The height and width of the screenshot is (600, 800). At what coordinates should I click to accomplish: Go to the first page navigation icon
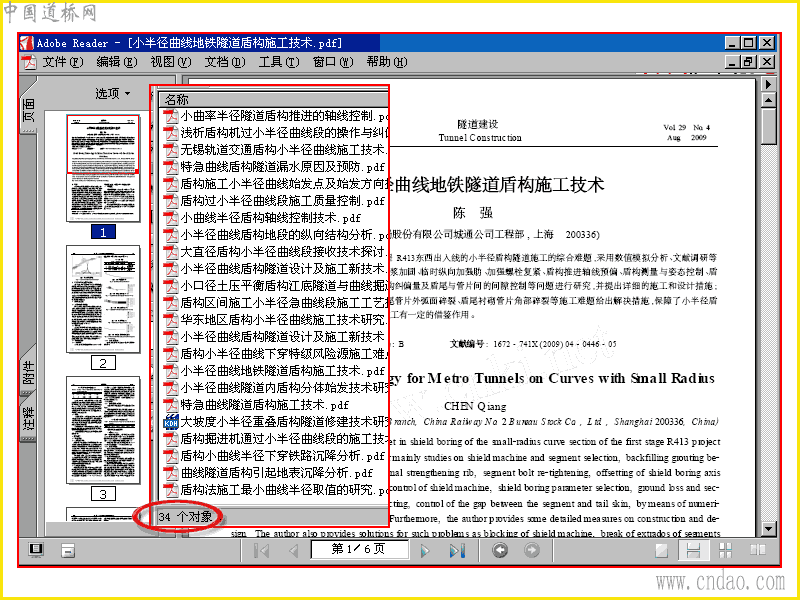[261, 551]
